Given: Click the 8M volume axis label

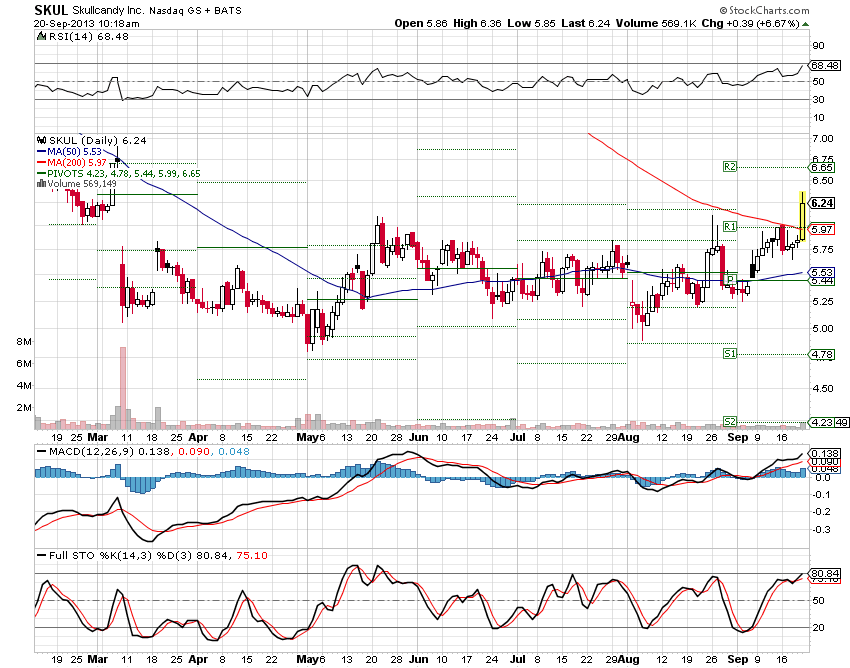Looking at the screenshot, I should click(x=24, y=342).
